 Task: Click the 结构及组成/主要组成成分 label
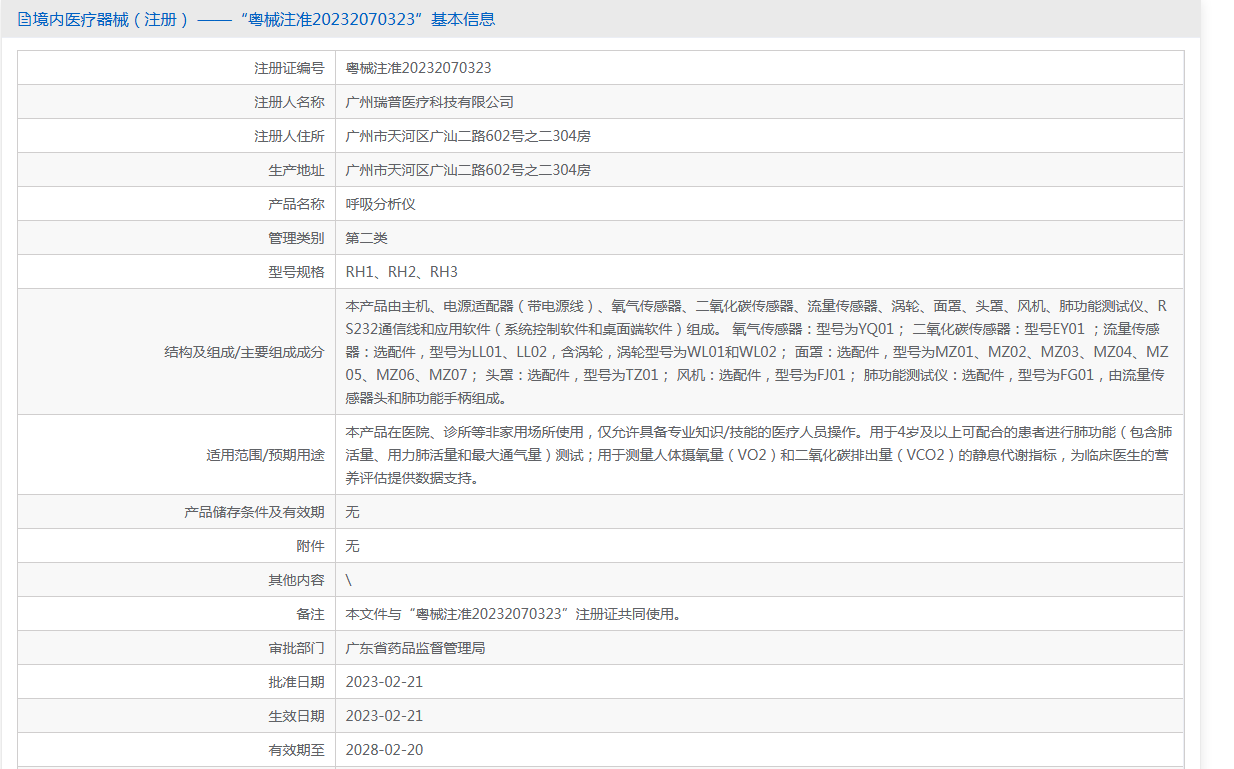pyautogui.click(x=244, y=352)
